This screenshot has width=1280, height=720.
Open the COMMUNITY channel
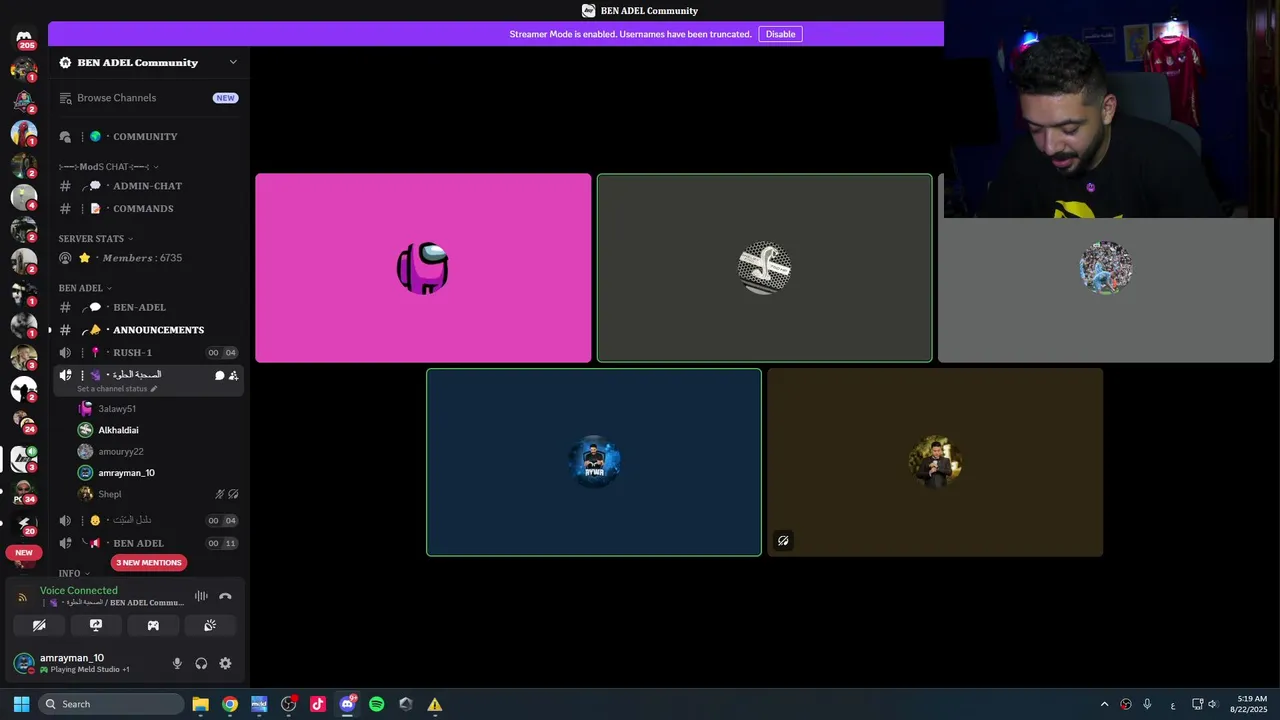148,137
